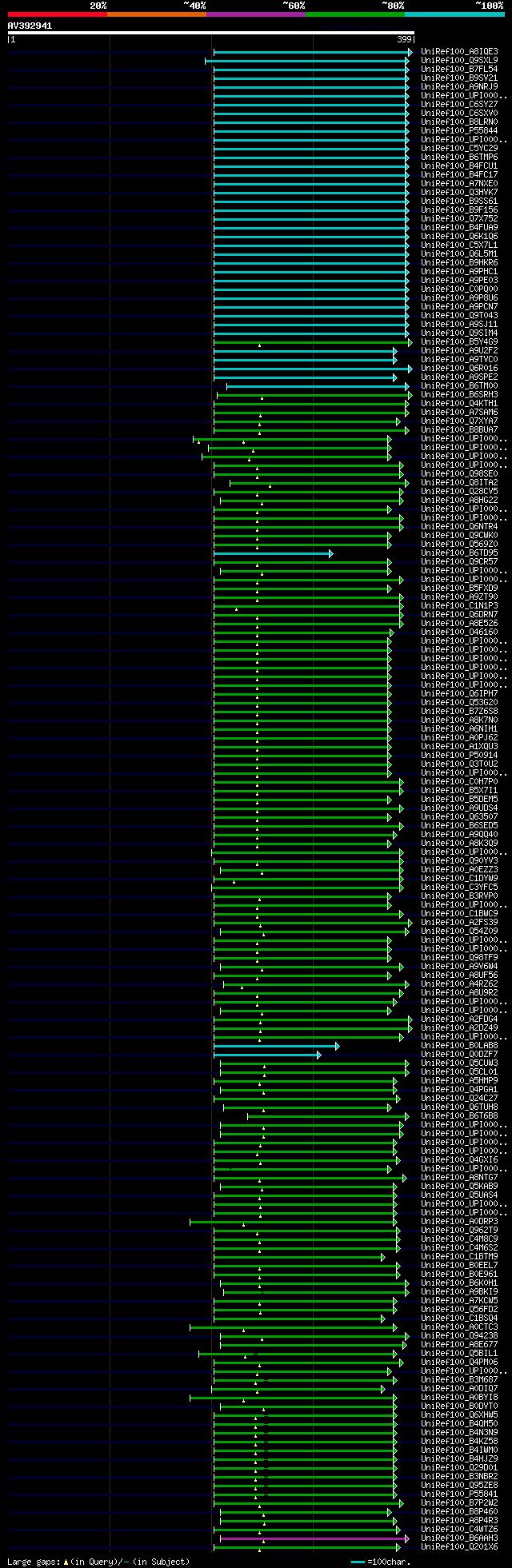The height and width of the screenshot is (1568, 512).
Task: Open hit UniRef100_B7FL54
Action: click(459, 70)
